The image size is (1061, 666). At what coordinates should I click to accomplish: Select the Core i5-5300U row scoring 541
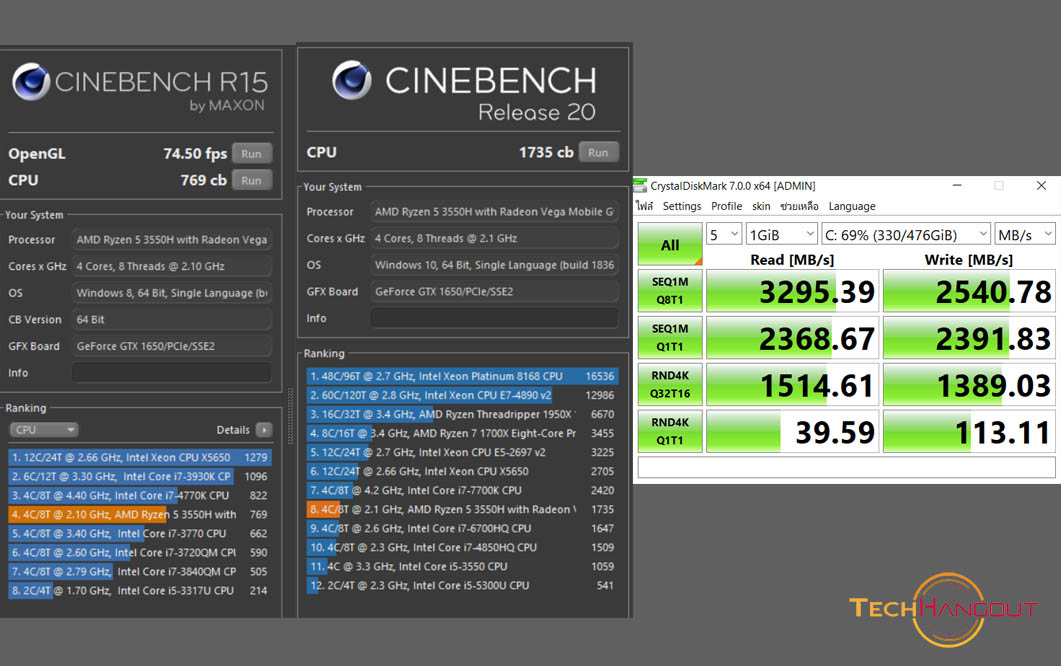tap(462, 585)
